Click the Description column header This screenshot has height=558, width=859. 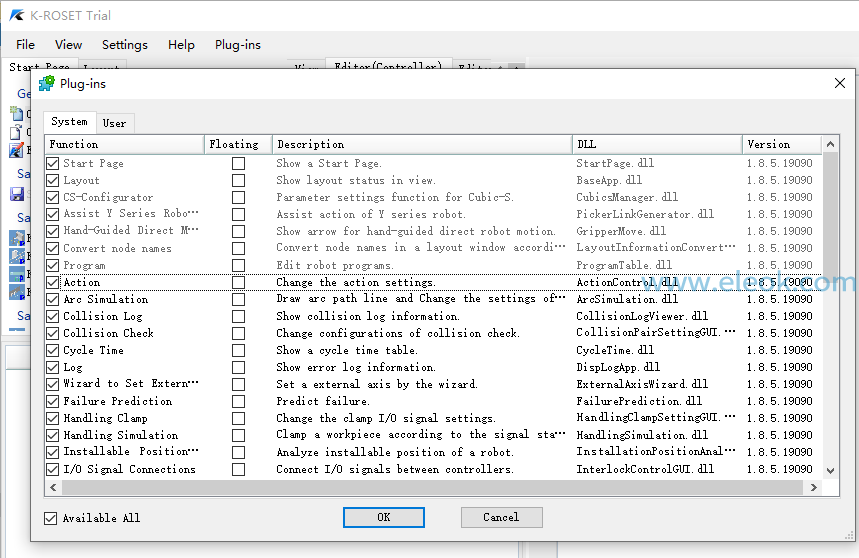[x=422, y=145]
